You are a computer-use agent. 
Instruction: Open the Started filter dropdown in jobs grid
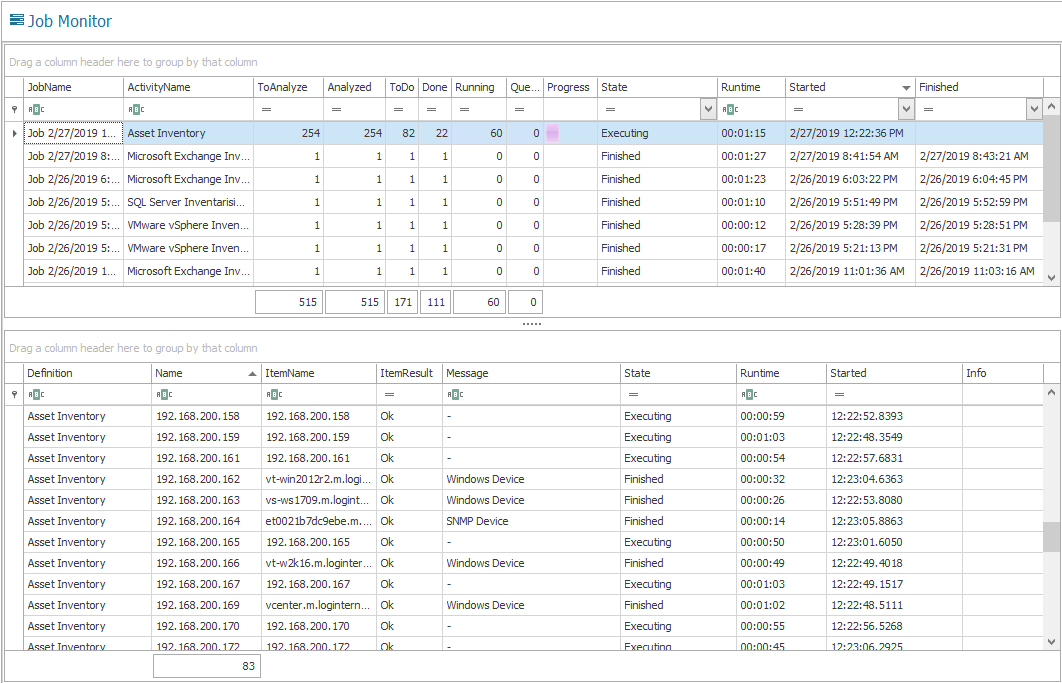point(906,109)
